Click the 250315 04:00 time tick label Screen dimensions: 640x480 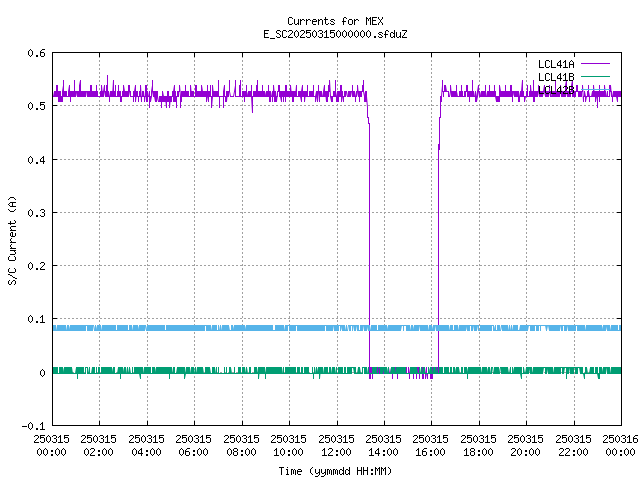[x=146, y=445]
